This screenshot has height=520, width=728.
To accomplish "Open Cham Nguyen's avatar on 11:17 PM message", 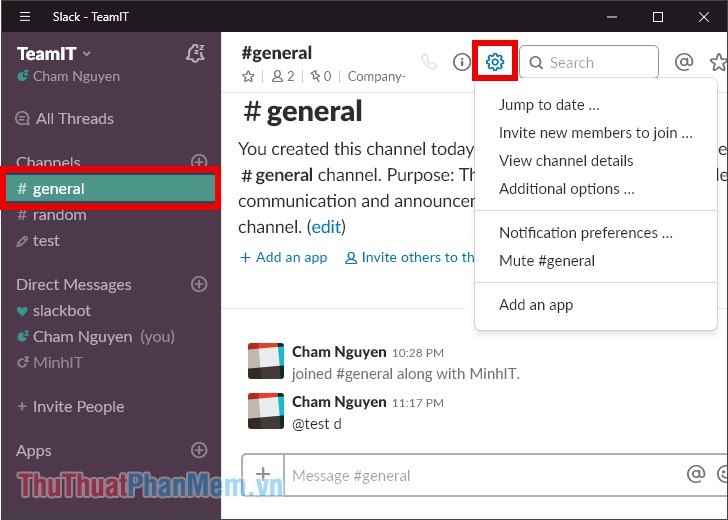I will [x=266, y=411].
